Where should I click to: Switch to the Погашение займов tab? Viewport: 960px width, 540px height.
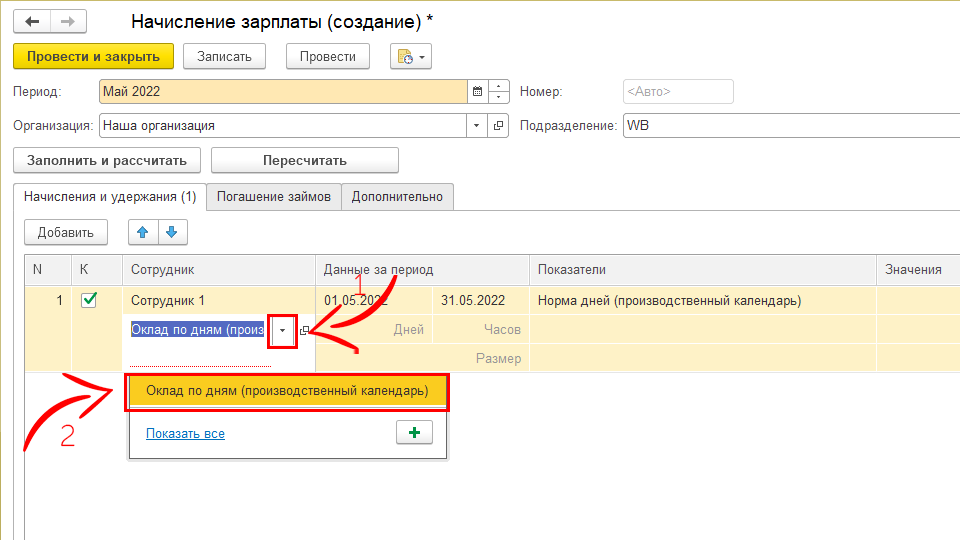(273, 197)
